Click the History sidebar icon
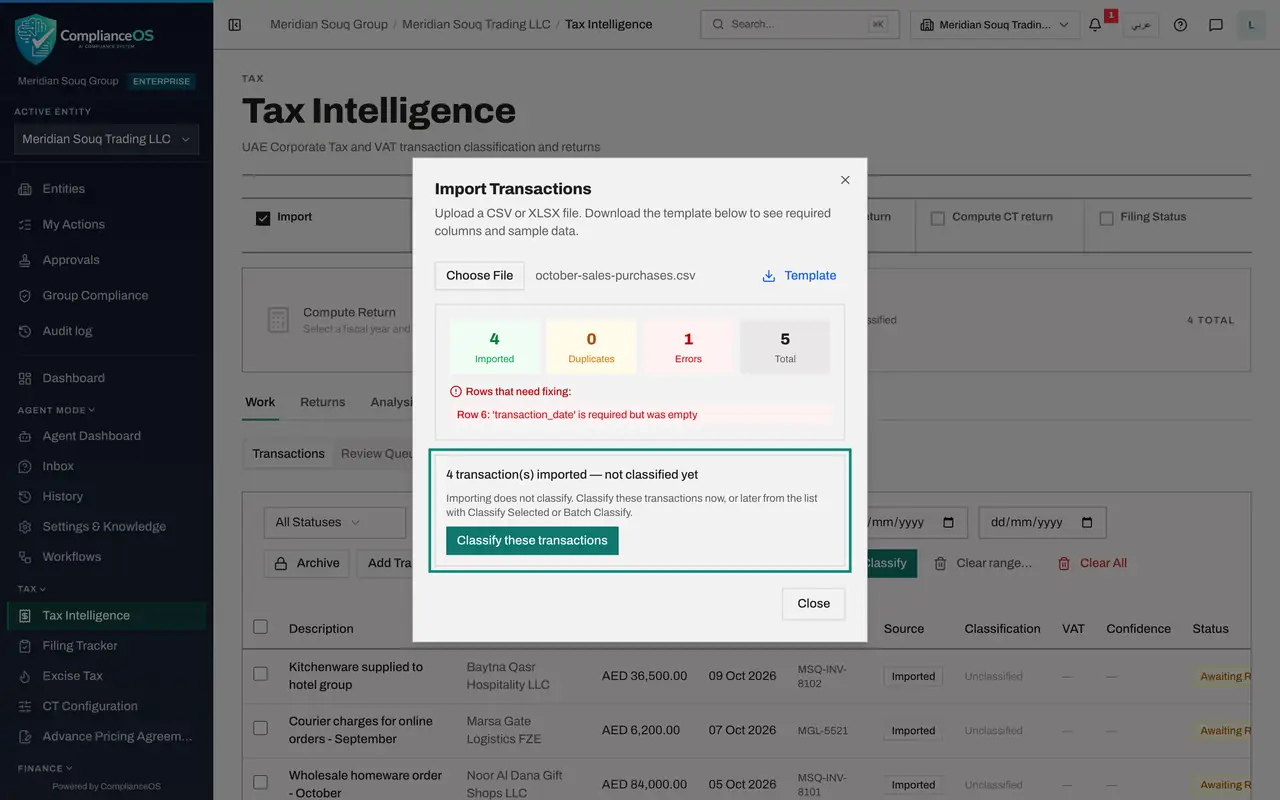Viewport: 1280px width, 800px height. coord(25,496)
